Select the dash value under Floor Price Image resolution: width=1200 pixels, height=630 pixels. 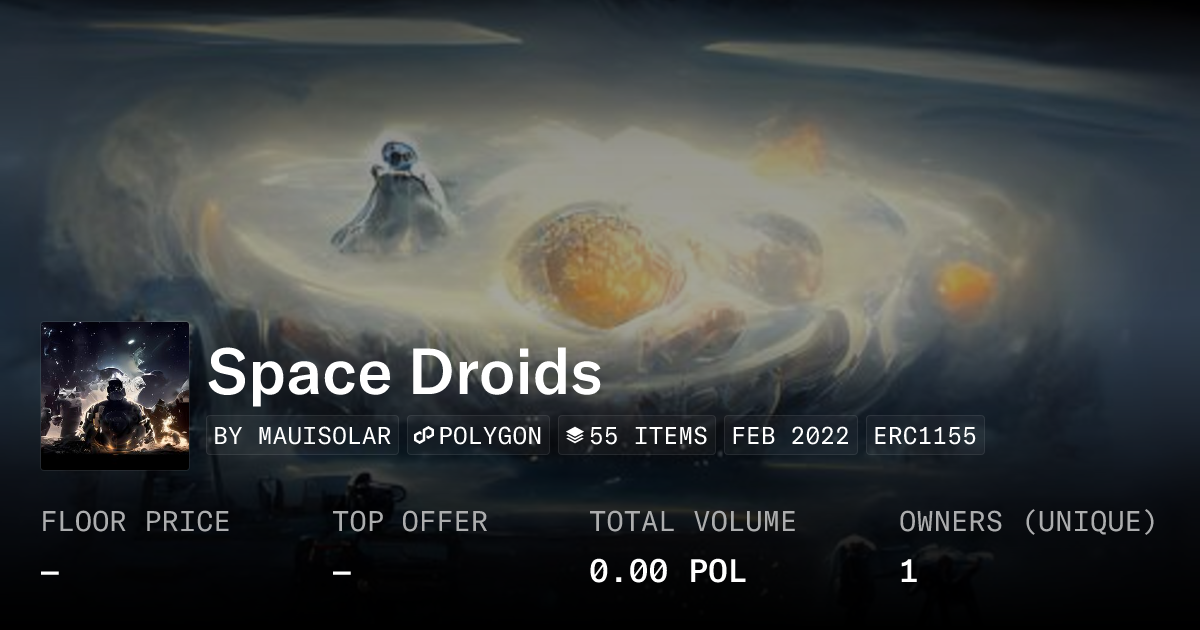50,573
